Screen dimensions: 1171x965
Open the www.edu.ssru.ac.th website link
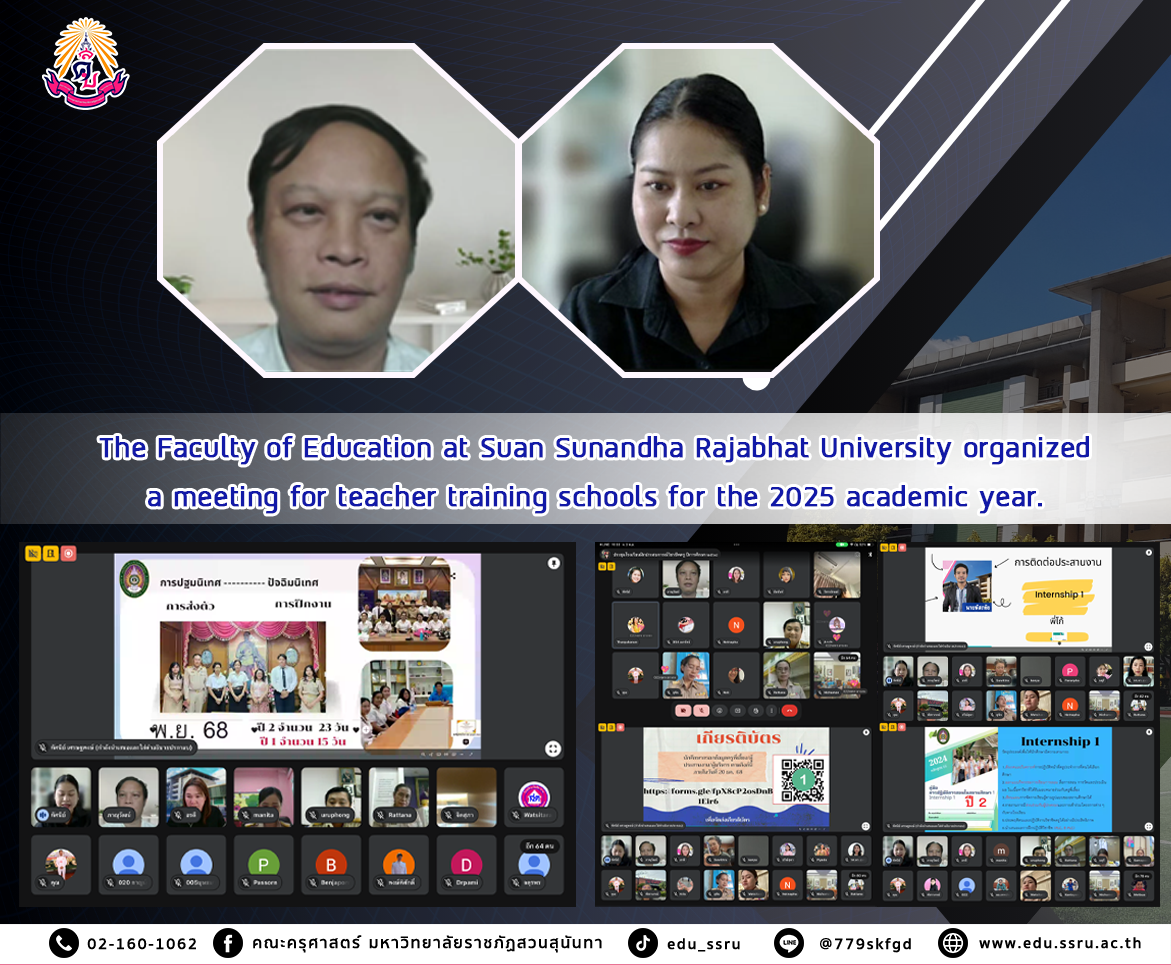[x=1059, y=943]
